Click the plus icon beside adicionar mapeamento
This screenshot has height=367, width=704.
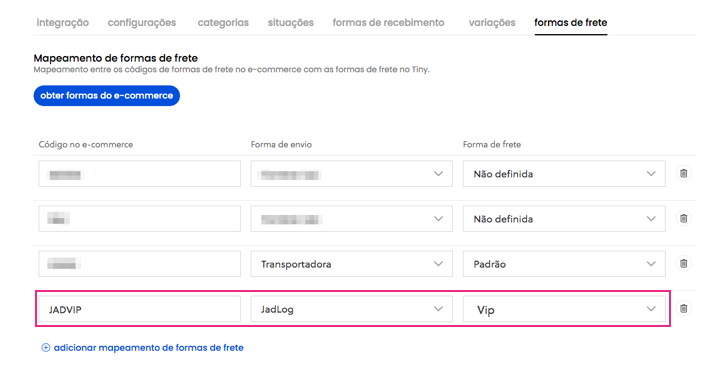pyautogui.click(x=45, y=348)
